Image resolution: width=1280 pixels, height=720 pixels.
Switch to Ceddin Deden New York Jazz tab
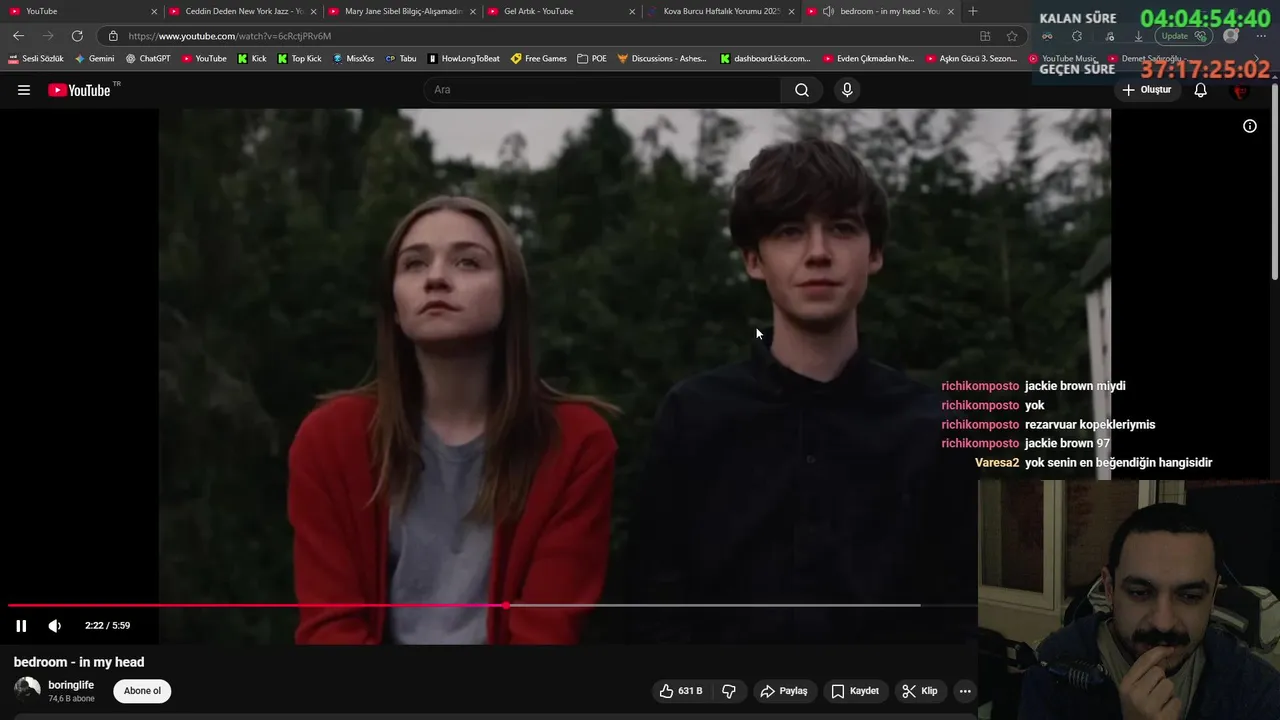(243, 11)
